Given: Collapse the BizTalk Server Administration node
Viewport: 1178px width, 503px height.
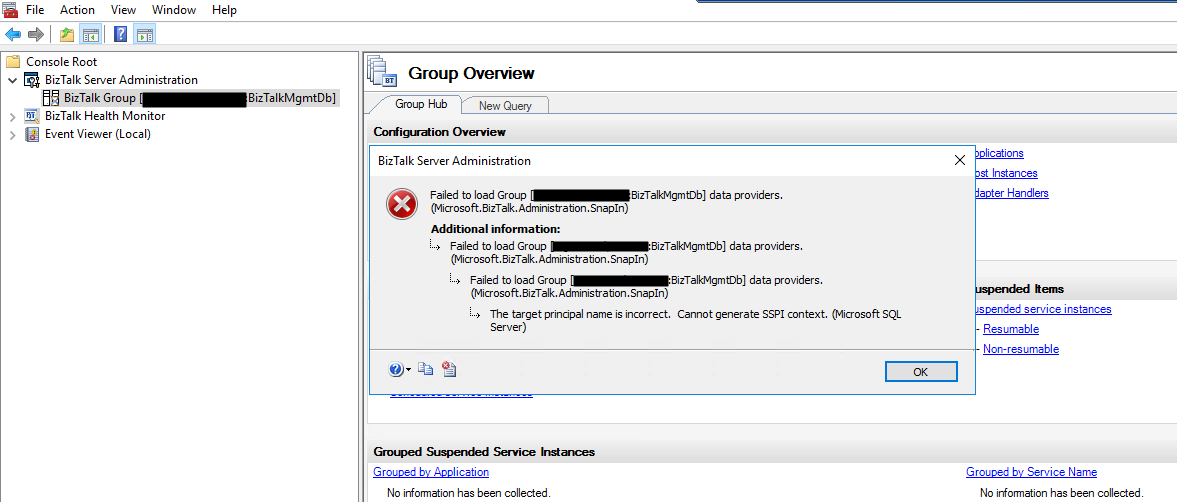Looking at the screenshot, I should click(12, 80).
